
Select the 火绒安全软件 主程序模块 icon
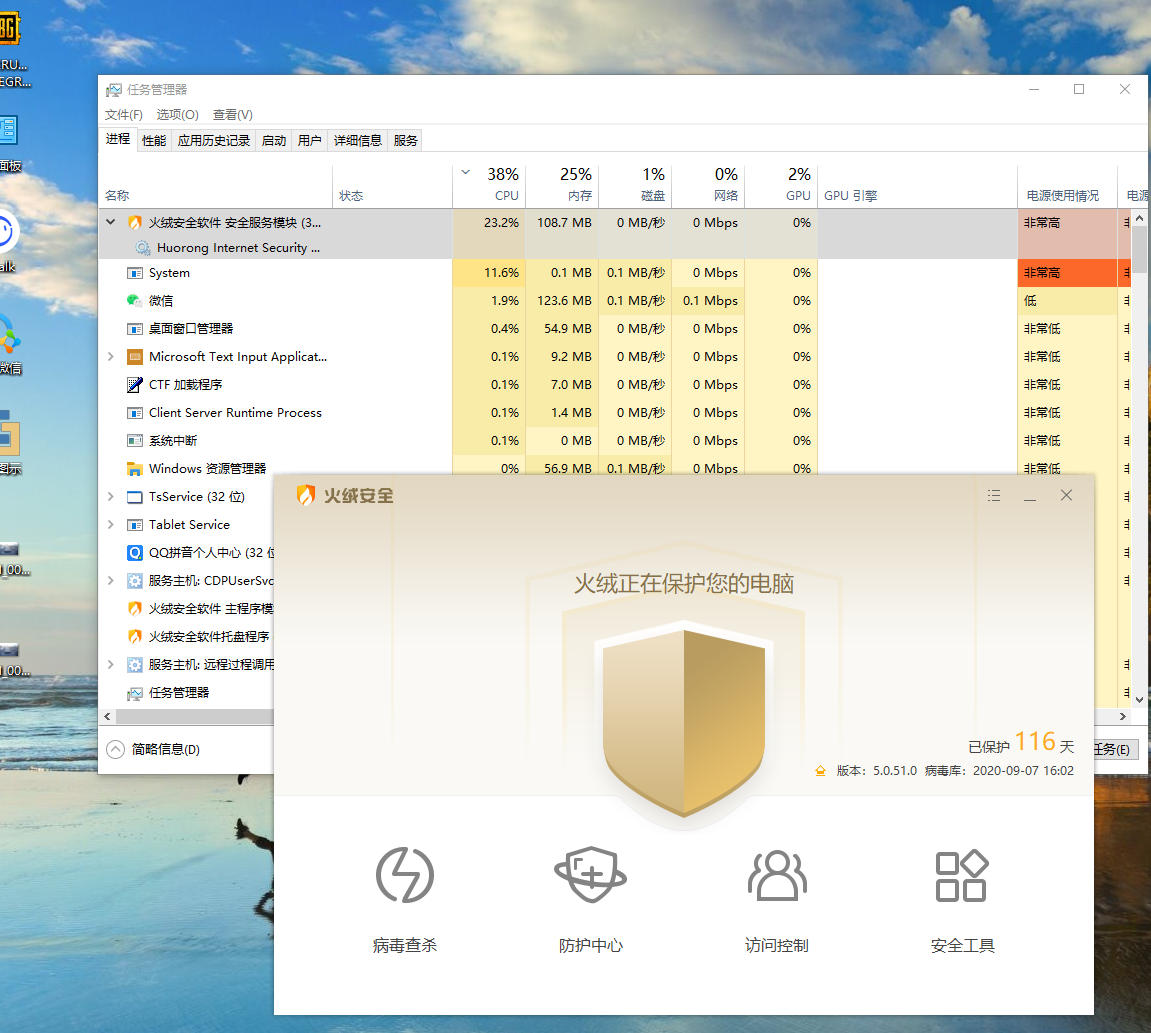134,608
